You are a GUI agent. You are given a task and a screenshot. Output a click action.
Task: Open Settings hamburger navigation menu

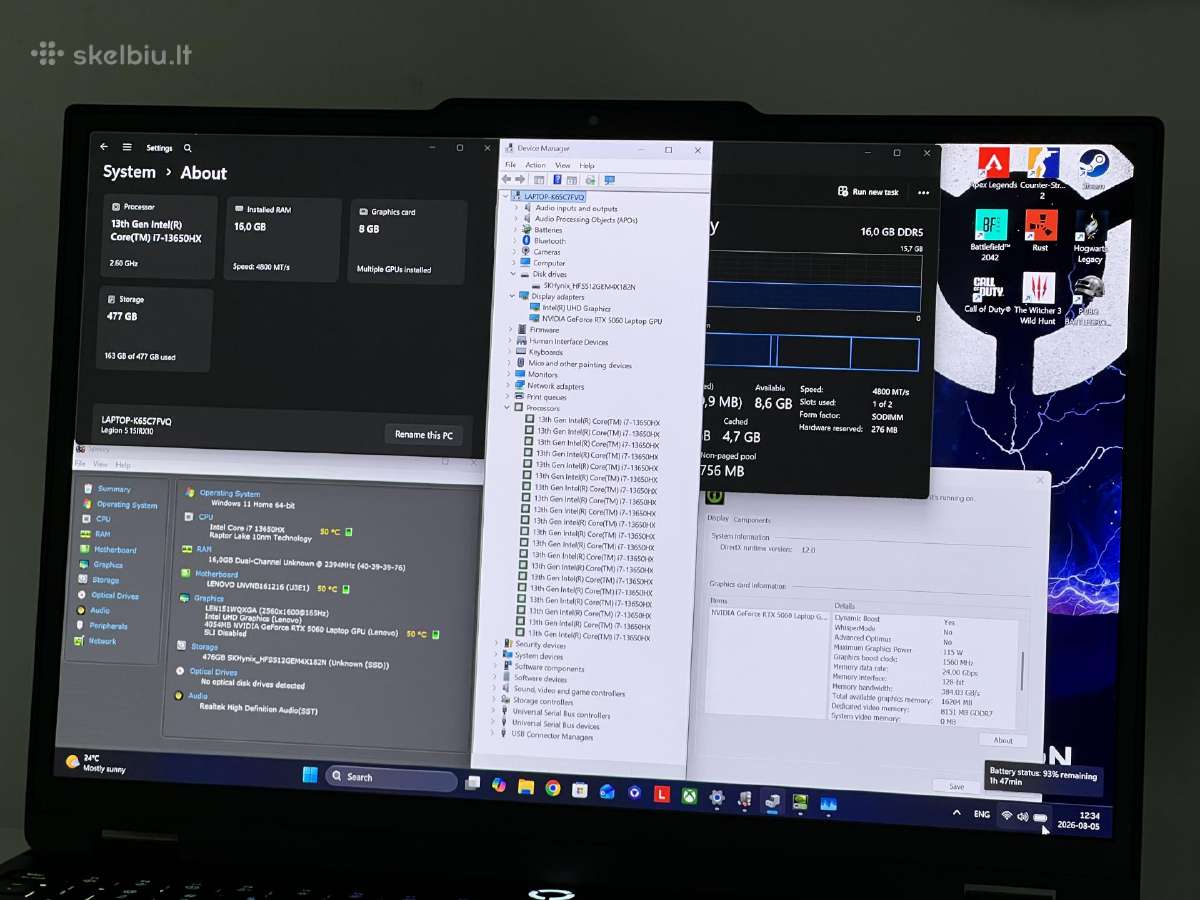pyautogui.click(x=127, y=147)
